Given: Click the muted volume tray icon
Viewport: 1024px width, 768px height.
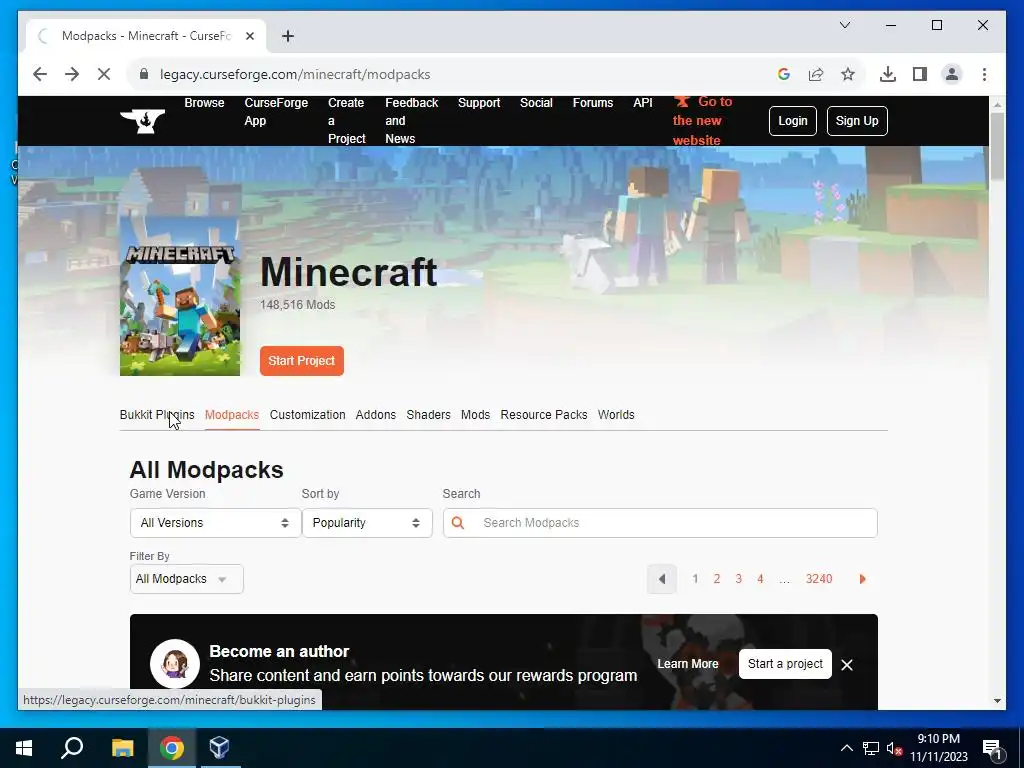Looking at the screenshot, I should tap(893, 749).
